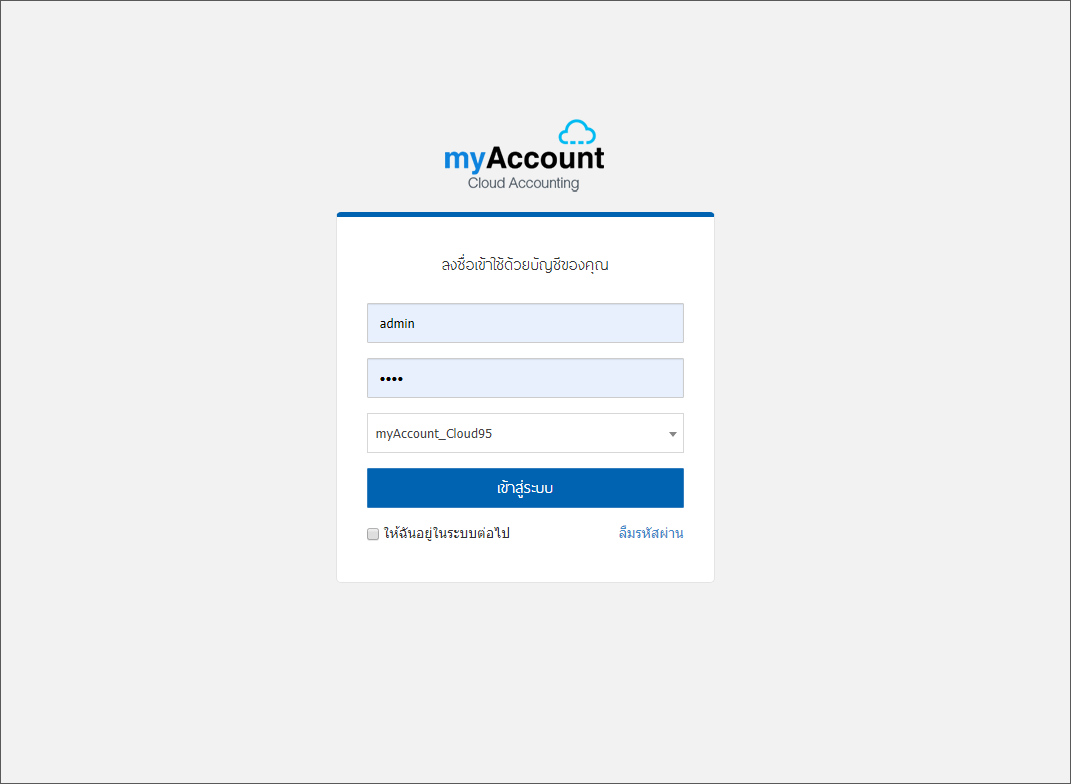Open the myAccount_Cloud95 database dropdown
The width and height of the screenshot is (1071, 784).
(x=525, y=433)
